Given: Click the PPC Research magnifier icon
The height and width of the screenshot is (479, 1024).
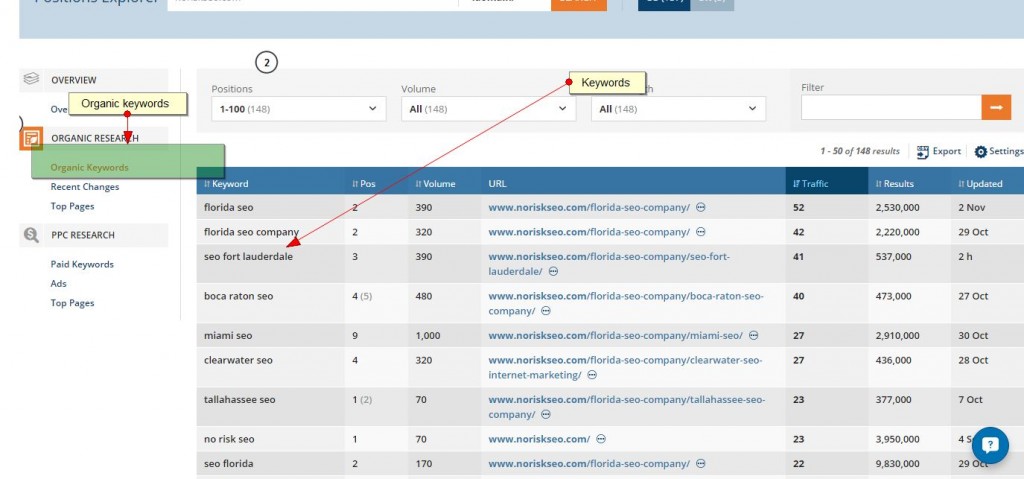Looking at the screenshot, I should click(31, 235).
